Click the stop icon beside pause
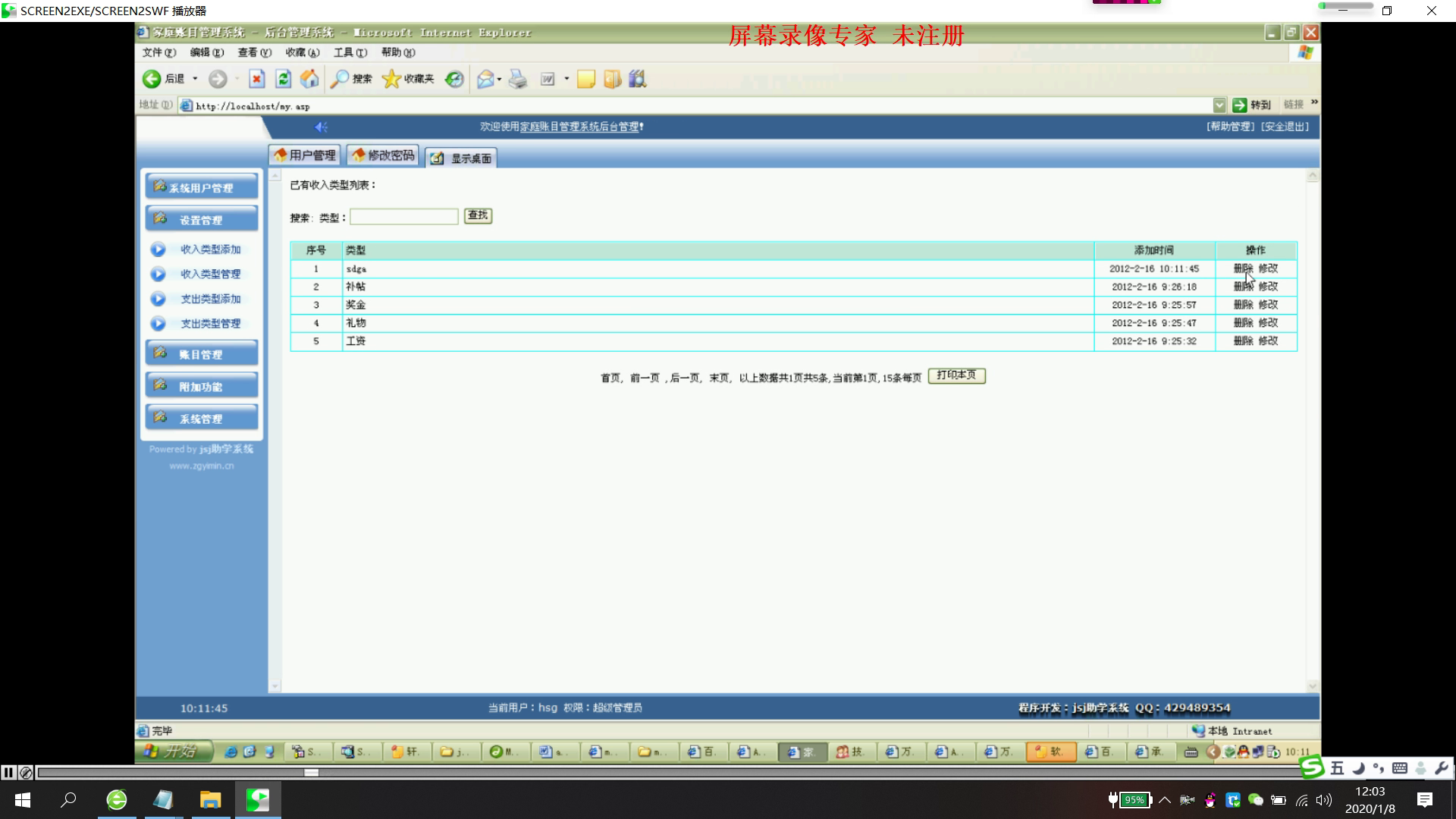Screen dimensions: 1456x819 (x=26, y=773)
